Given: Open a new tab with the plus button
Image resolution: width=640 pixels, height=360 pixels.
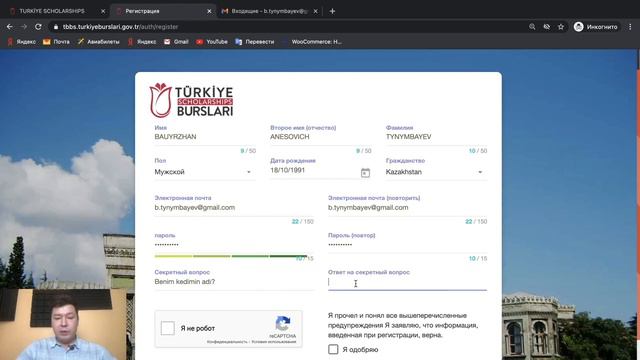Looking at the screenshot, I should (x=332, y=11).
